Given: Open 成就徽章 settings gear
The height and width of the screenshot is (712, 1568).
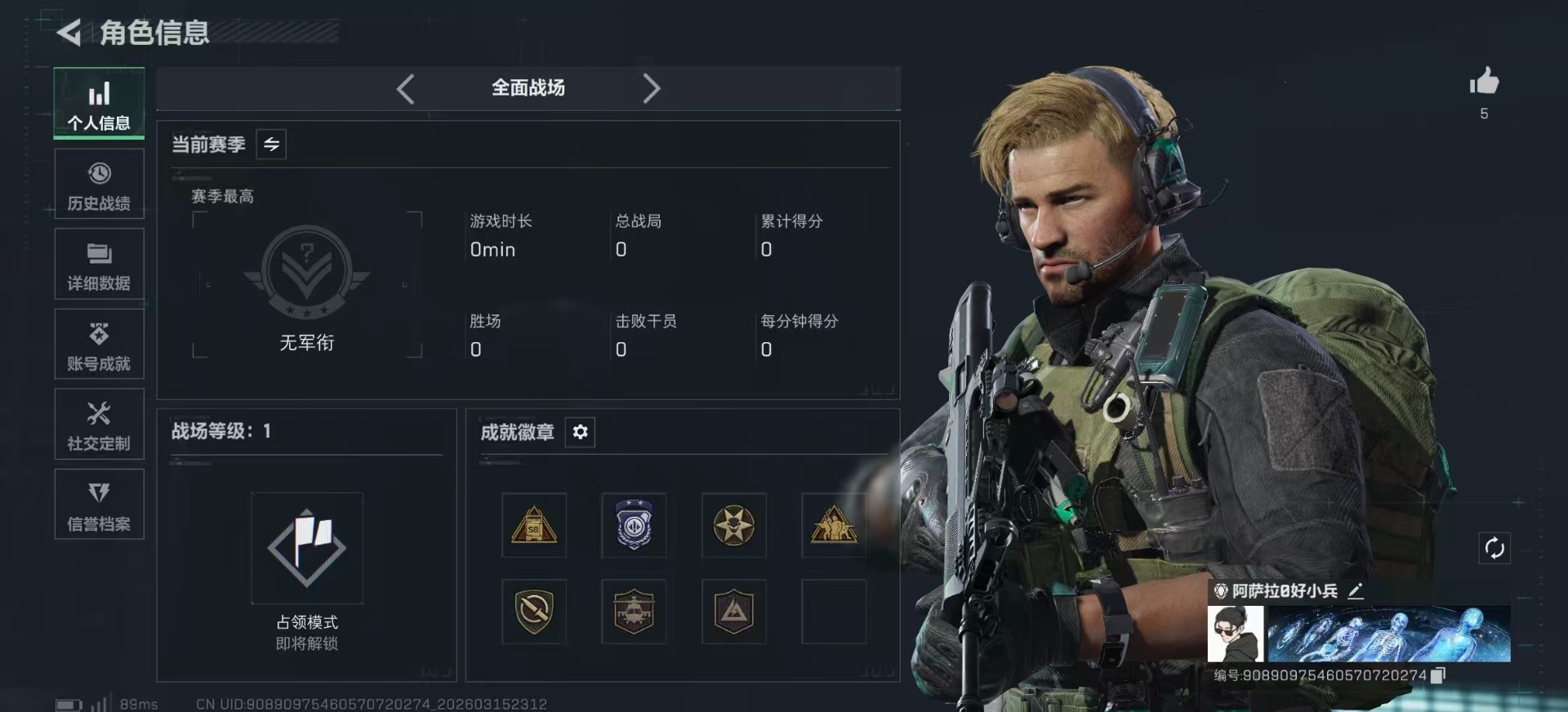Looking at the screenshot, I should pos(580,432).
